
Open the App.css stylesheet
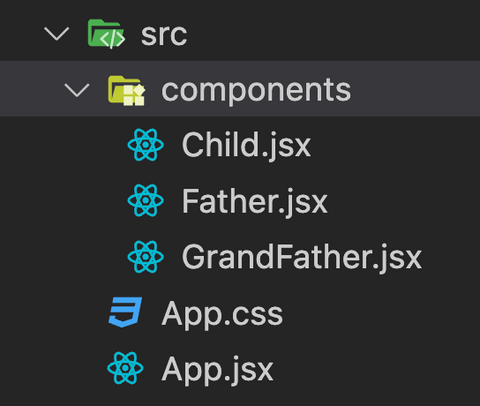click(x=222, y=314)
